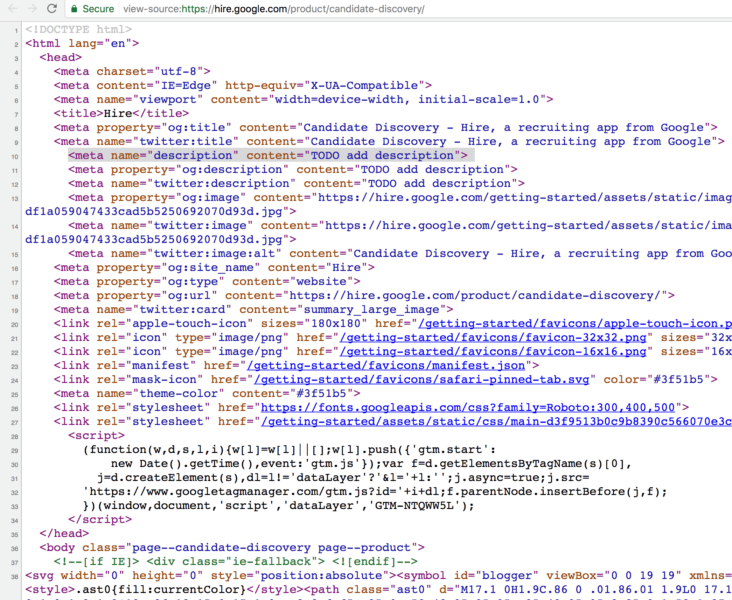Click the 'GTM-NTQWW5L' script line
Viewport: 732px width, 600px height.
pyautogui.click(x=279, y=506)
